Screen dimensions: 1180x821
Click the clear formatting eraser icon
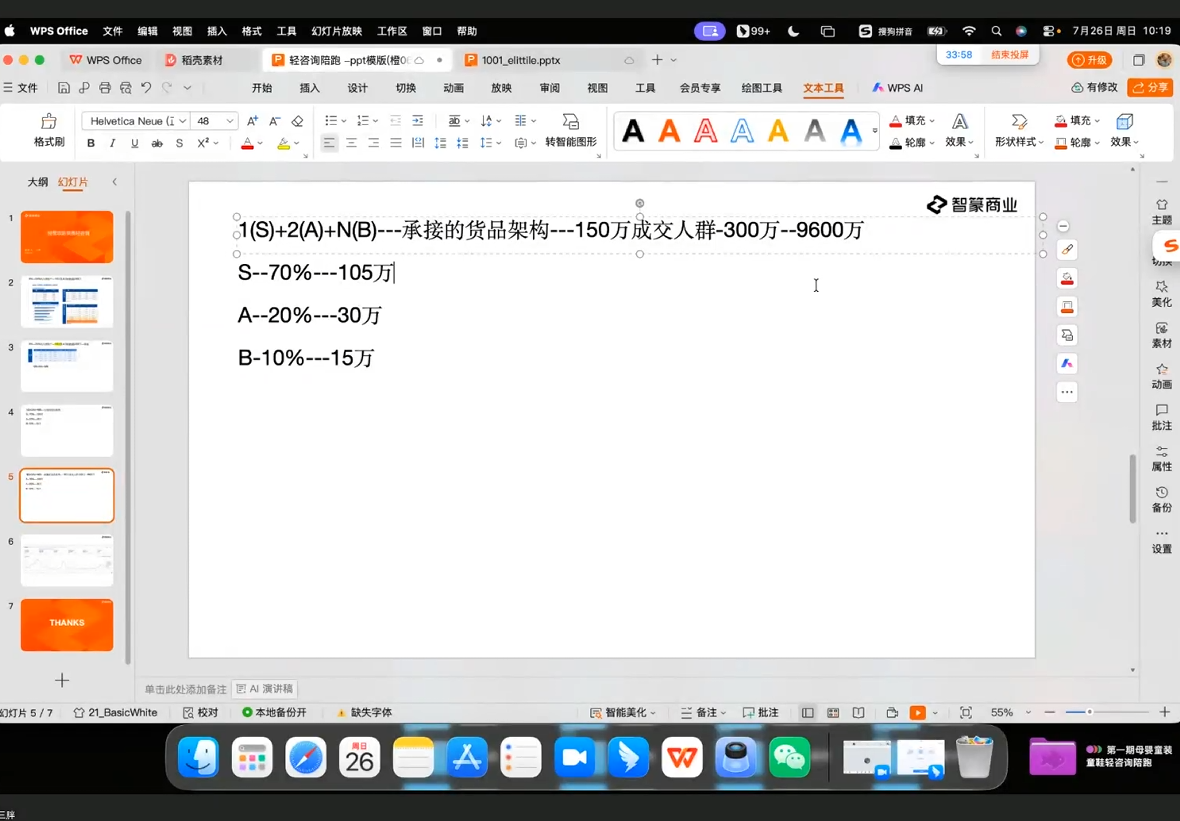[297, 121]
